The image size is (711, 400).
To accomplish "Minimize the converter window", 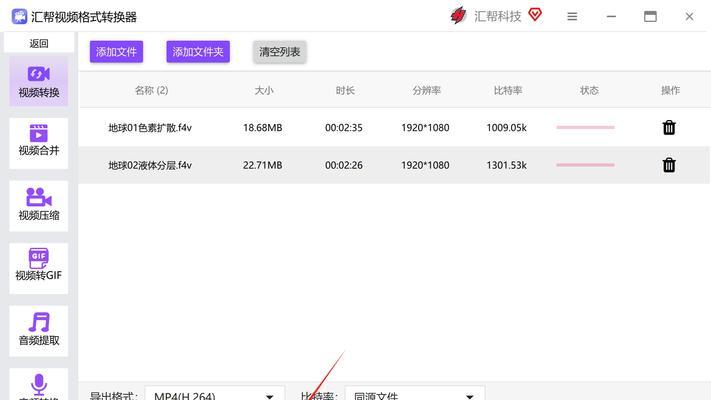I will pos(611,17).
